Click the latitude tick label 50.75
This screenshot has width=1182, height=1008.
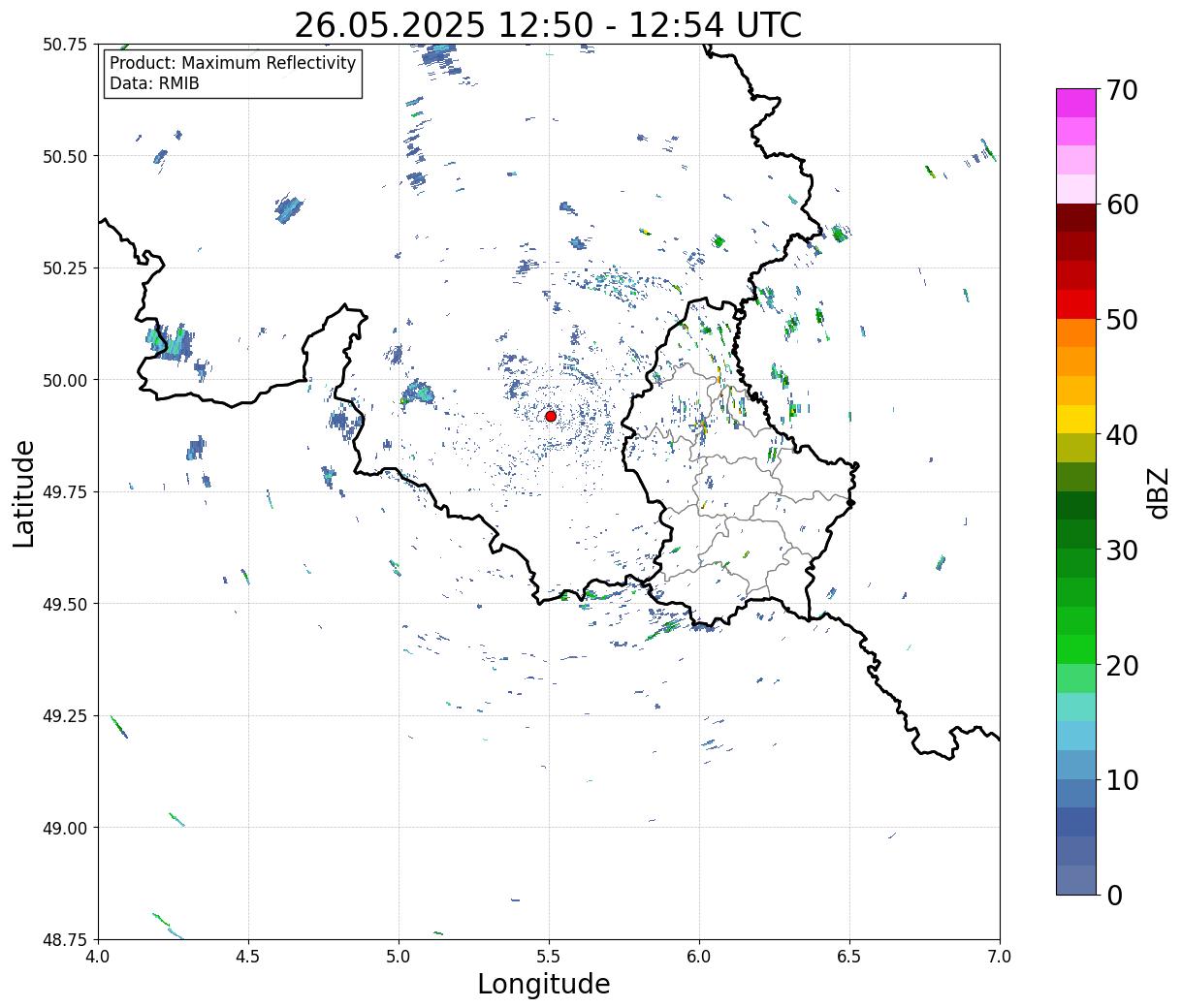click(64, 45)
